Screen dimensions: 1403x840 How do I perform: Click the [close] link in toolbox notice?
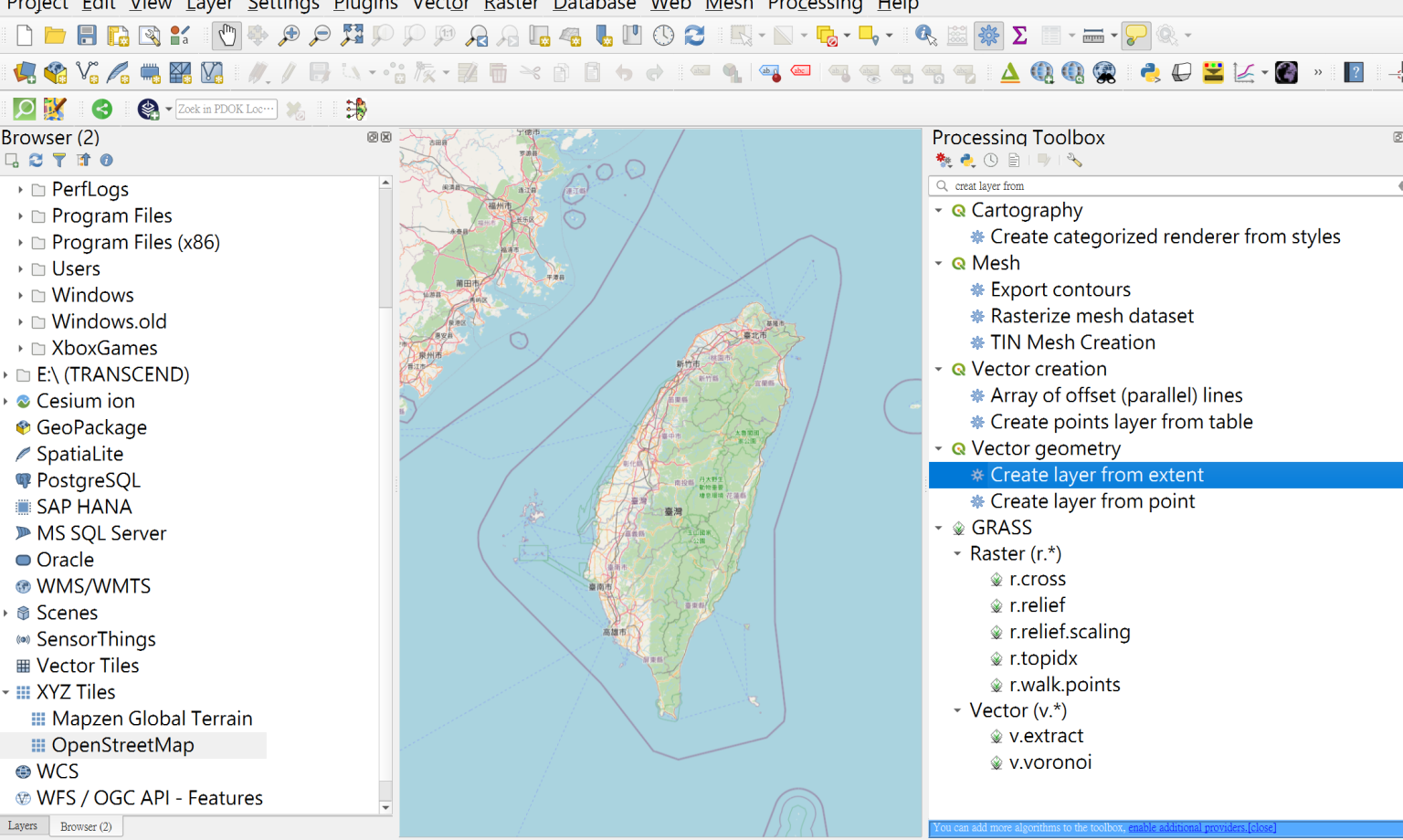pos(1261,828)
